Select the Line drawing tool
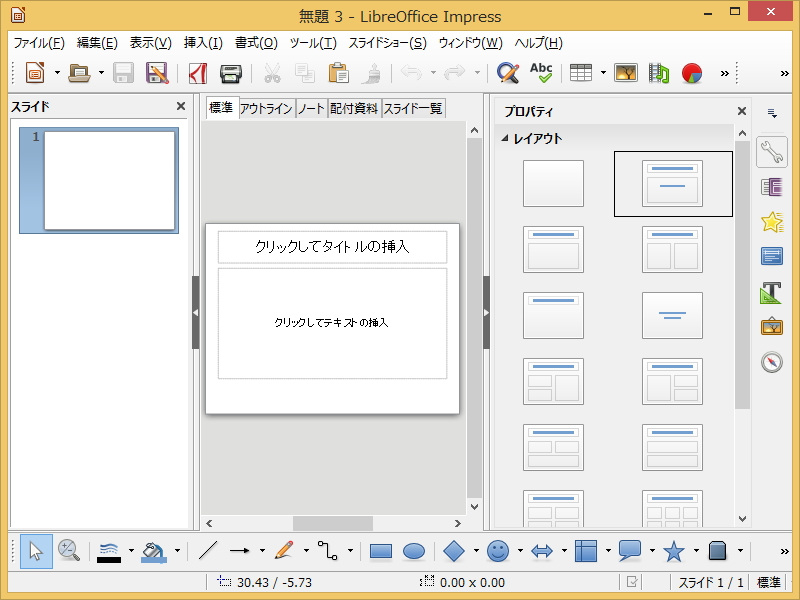The height and width of the screenshot is (600, 800). [x=208, y=551]
